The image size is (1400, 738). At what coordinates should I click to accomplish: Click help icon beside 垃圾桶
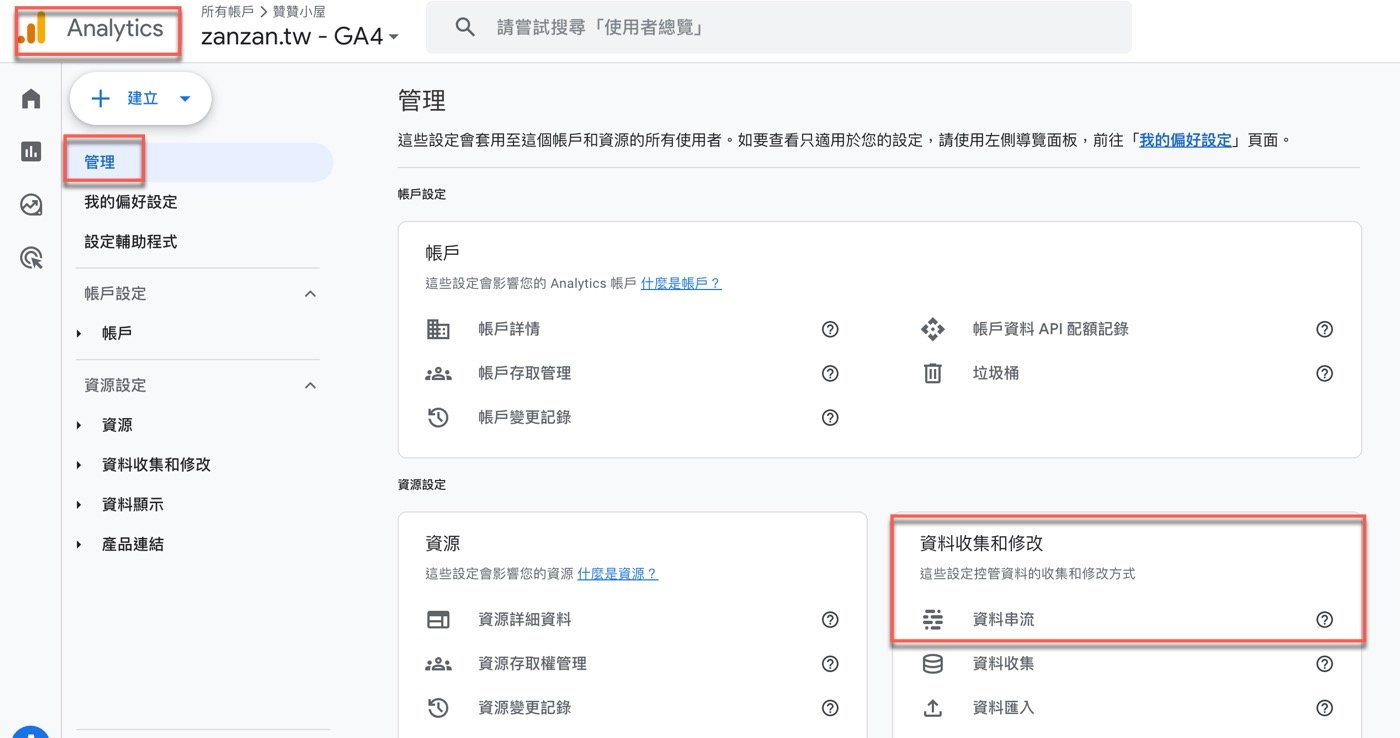tap(1325, 373)
